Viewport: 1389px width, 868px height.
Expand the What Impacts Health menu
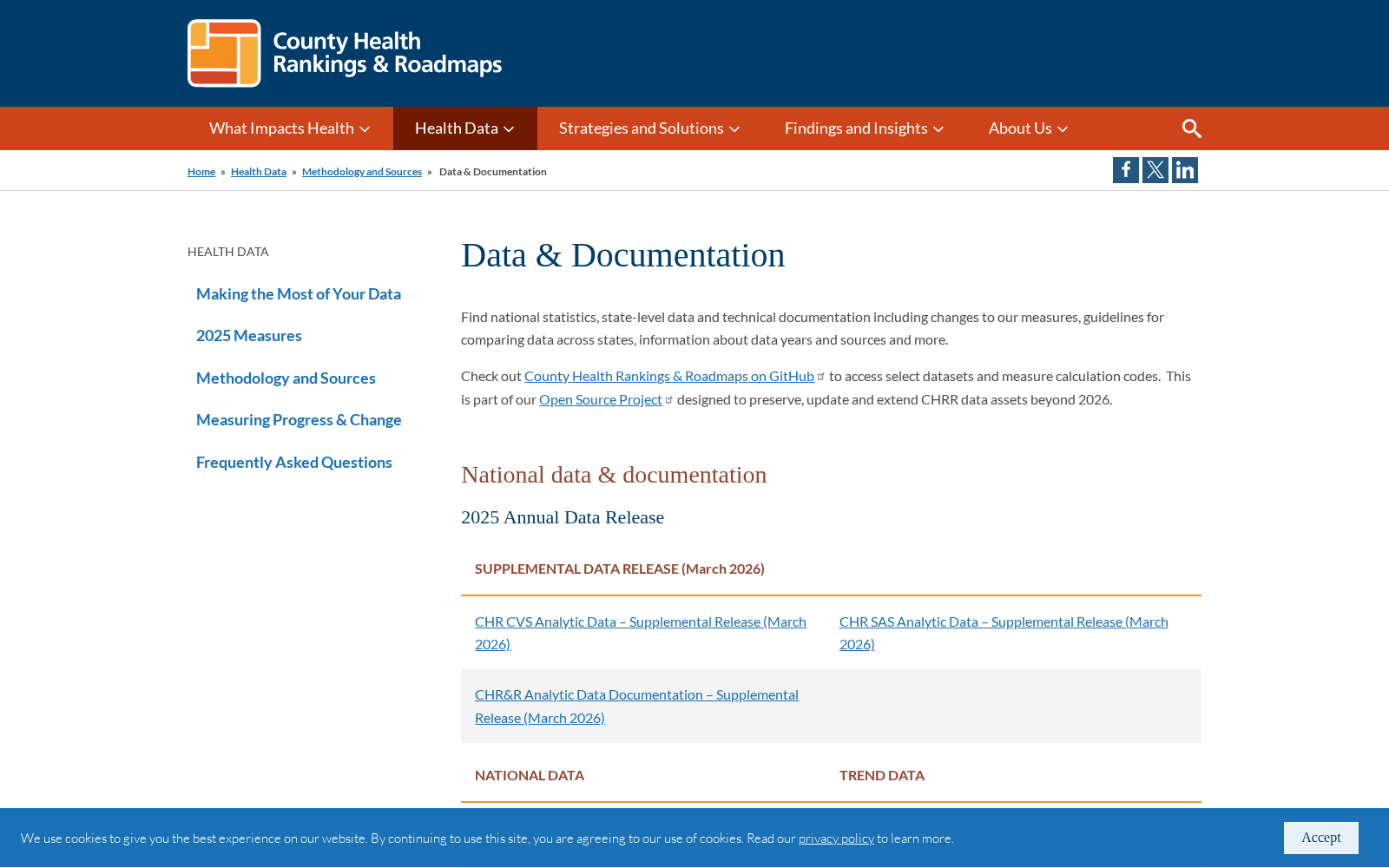click(x=290, y=128)
